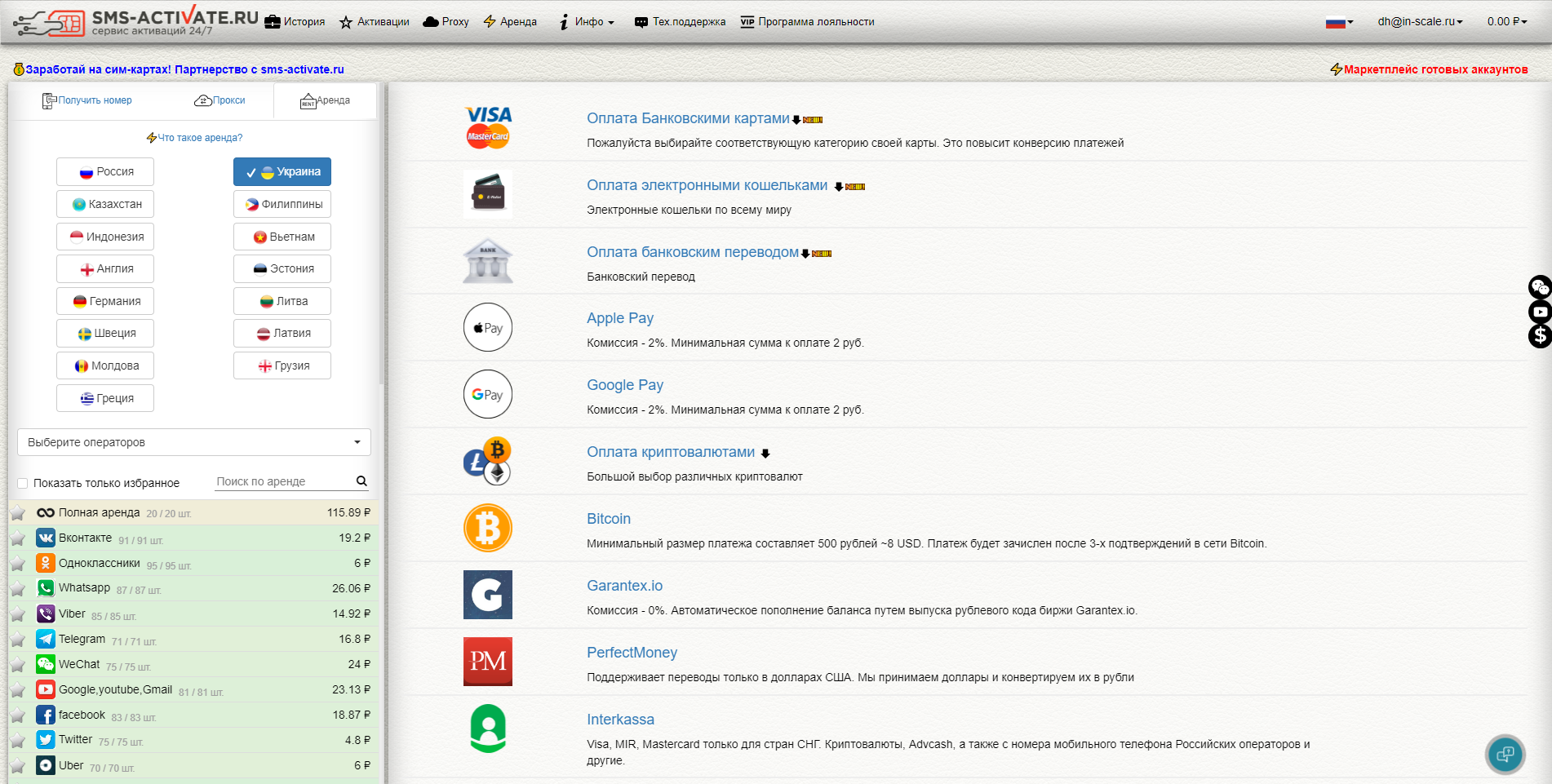Click the Одноклассники service icon

[x=46, y=563]
